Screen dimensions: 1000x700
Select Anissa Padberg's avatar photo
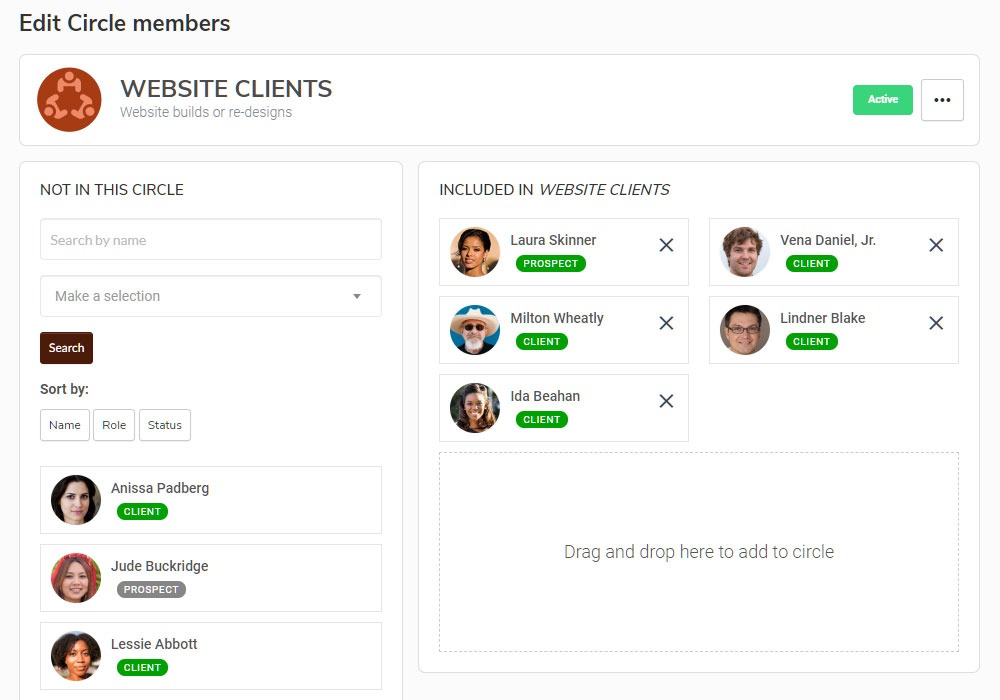(76, 500)
